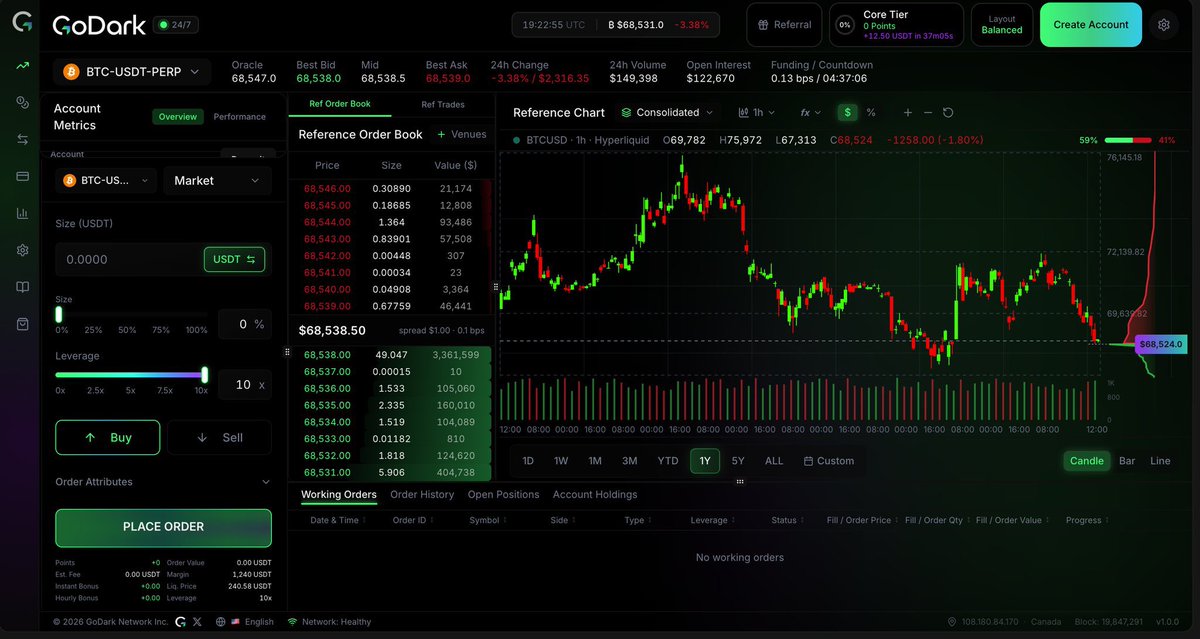Click the add Venues button
This screenshot has height=639, width=1200.
click(x=462, y=134)
